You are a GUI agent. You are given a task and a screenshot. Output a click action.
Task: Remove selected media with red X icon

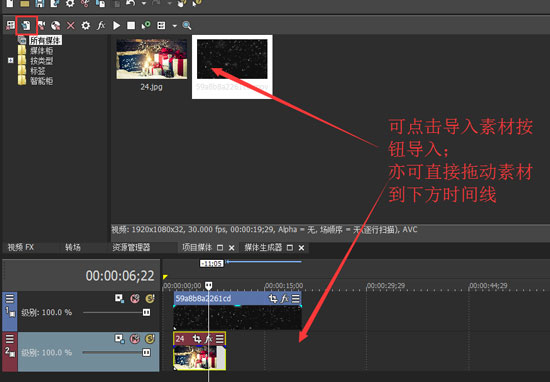(x=71, y=25)
